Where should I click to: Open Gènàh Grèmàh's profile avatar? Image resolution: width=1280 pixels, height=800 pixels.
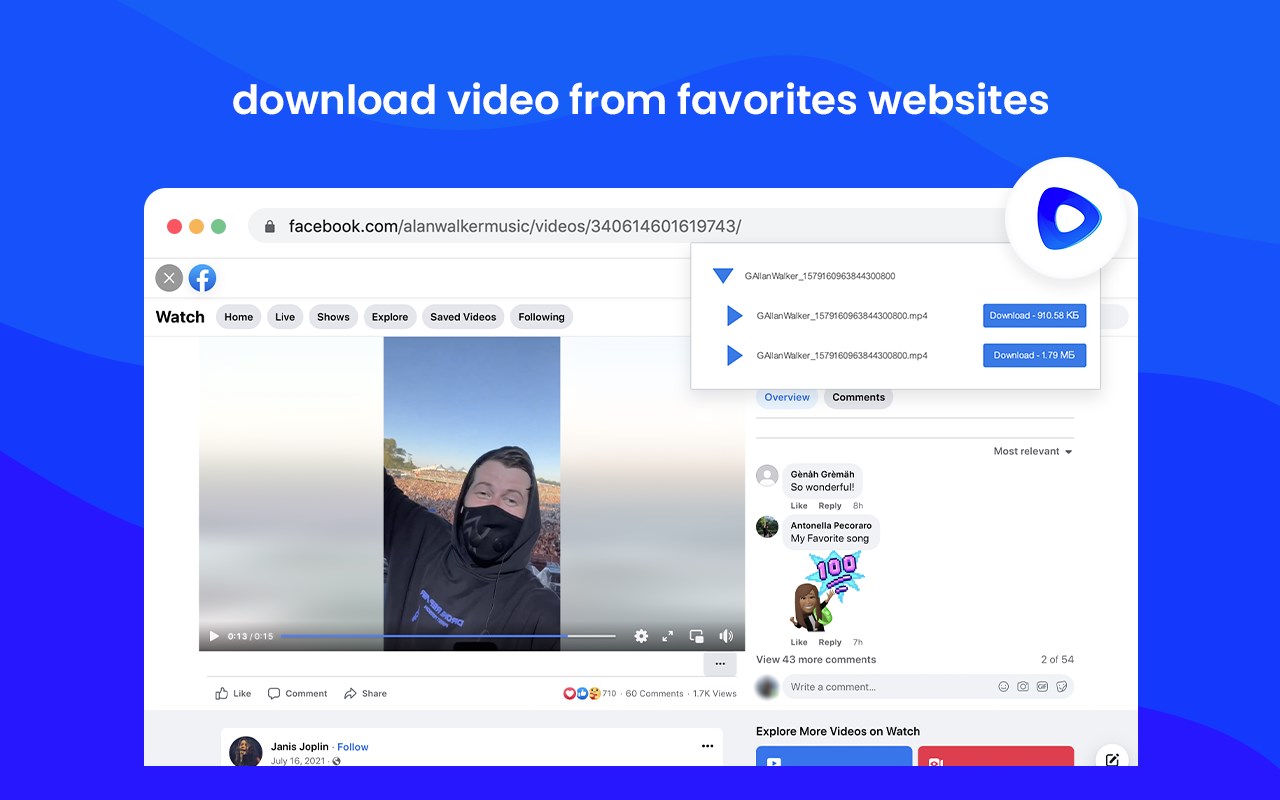point(767,476)
